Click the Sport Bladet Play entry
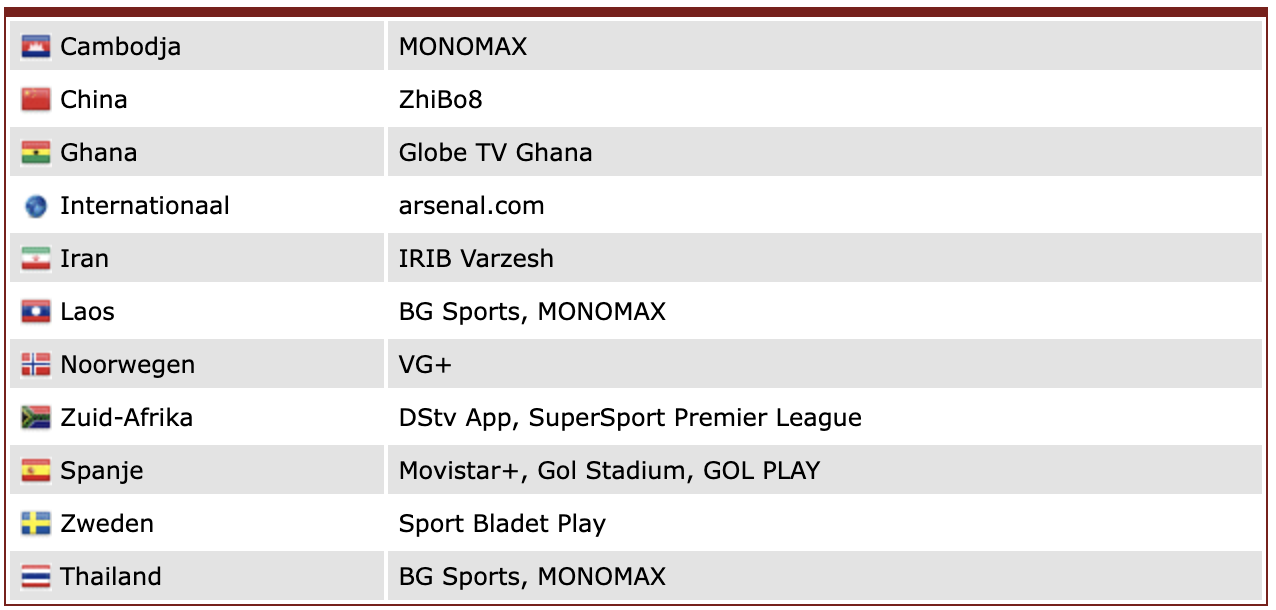Screen dimensions: 1276x610 click(x=502, y=524)
